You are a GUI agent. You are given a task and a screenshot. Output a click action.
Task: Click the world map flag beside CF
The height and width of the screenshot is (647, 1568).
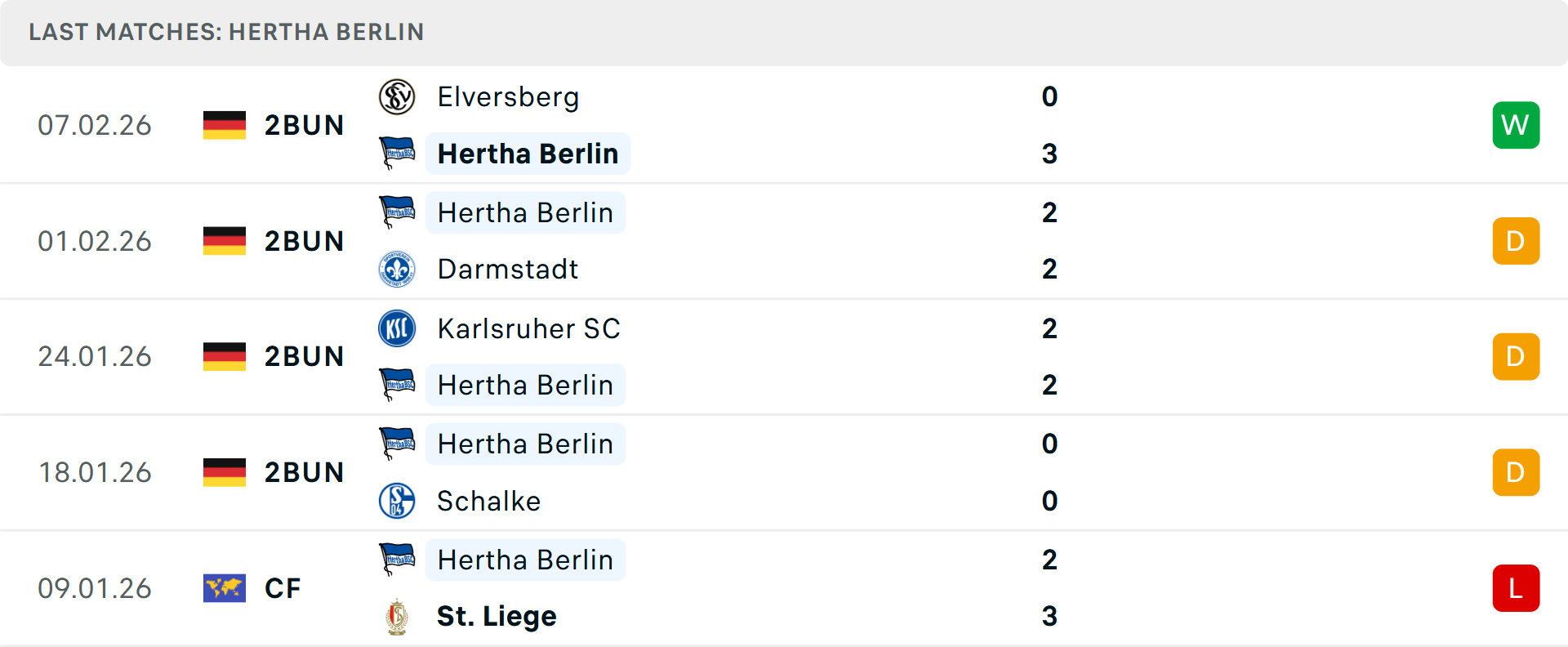click(225, 588)
